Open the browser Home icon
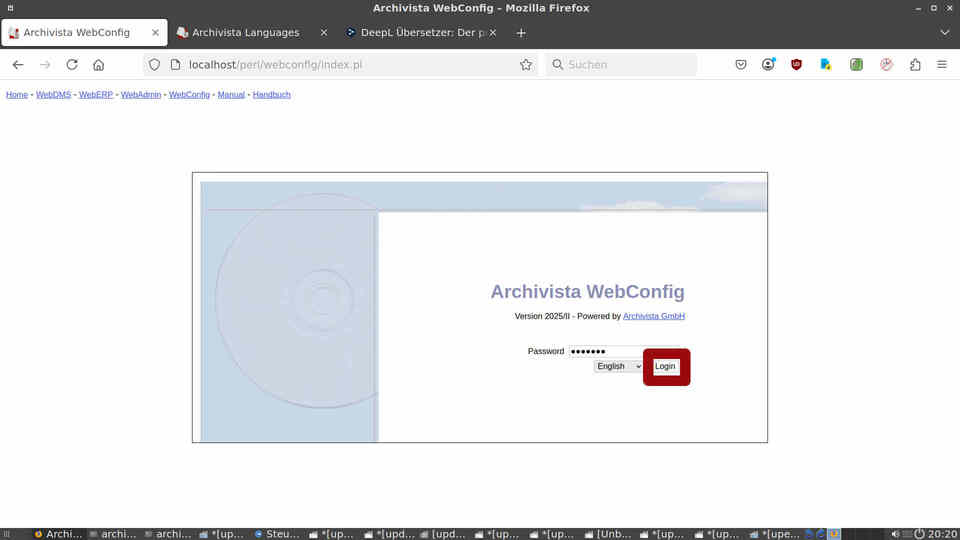The width and height of the screenshot is (960, 540). tap(99, 64)
